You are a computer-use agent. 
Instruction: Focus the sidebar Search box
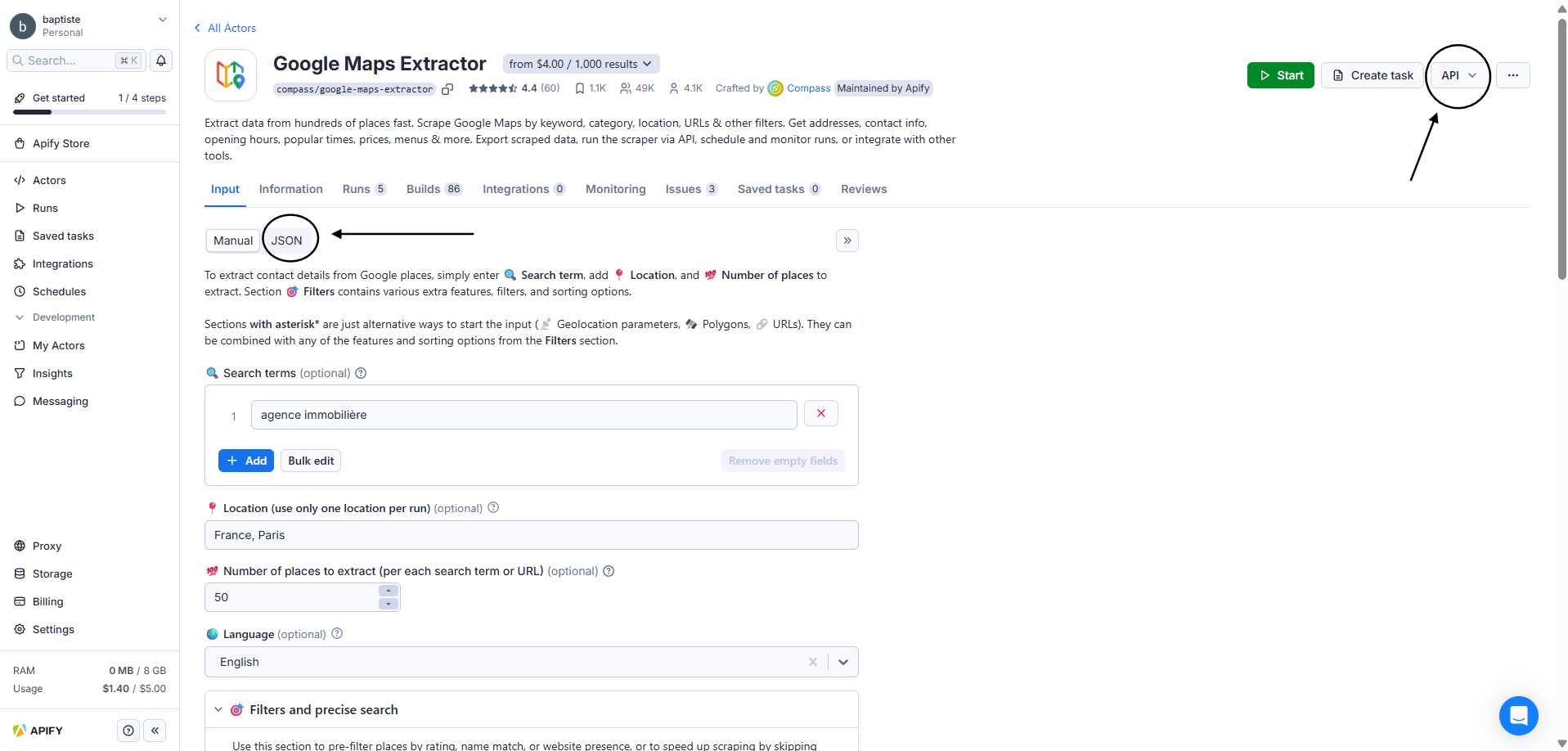point(76,61)
